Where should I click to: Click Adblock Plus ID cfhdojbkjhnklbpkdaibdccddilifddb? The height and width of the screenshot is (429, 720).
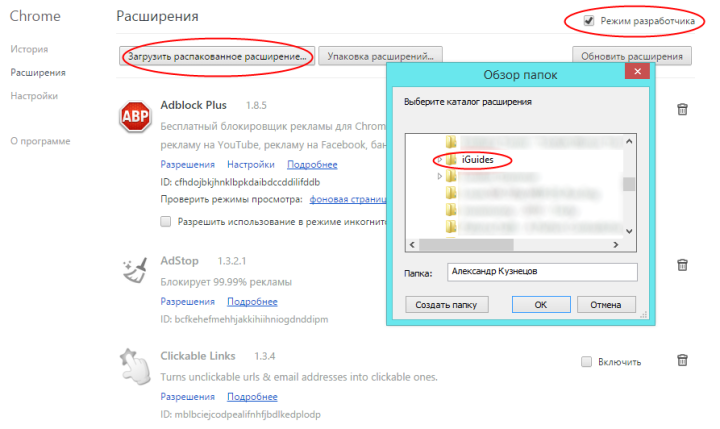240,182
